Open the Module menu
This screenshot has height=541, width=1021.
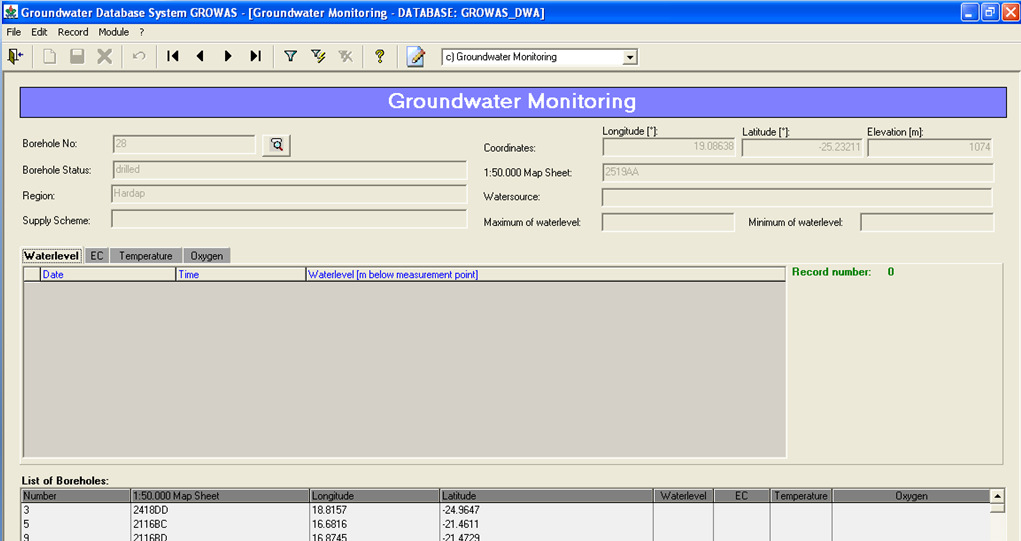click(113, 32)
